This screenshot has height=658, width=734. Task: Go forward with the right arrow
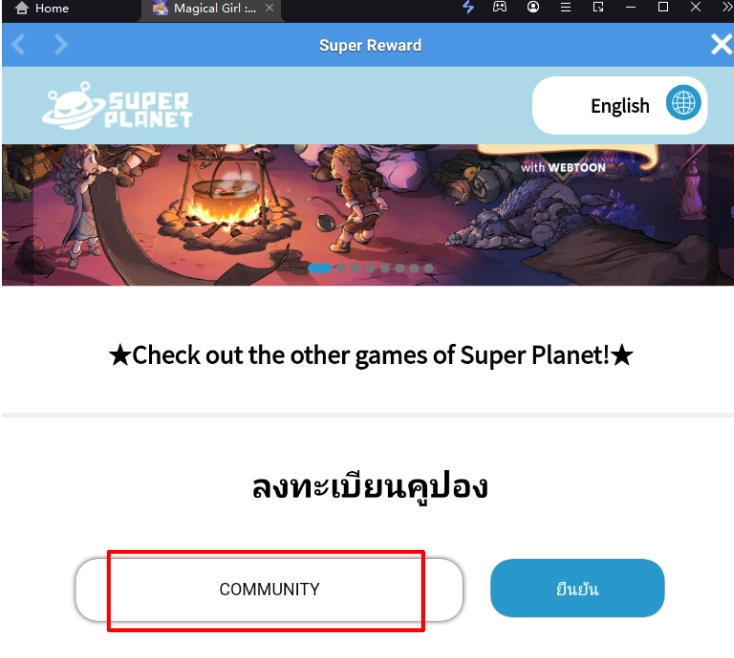tap(61, 45)
